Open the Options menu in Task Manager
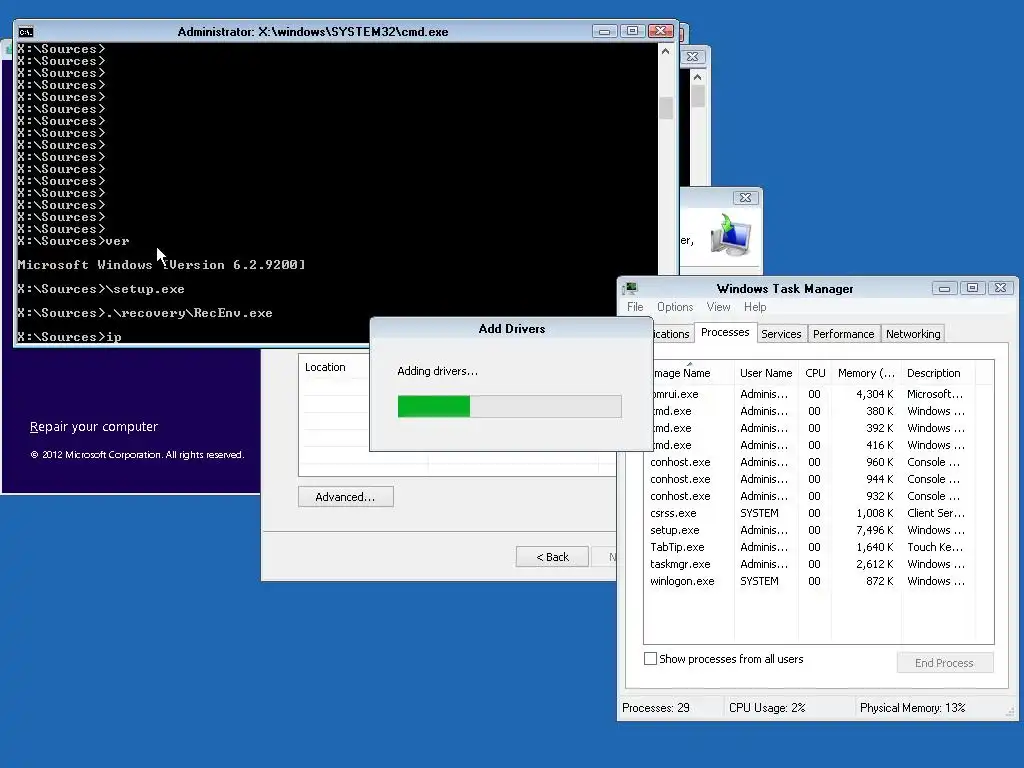Image resolution: width=1024 pixels, height=768 pixels. coord(675,307)
